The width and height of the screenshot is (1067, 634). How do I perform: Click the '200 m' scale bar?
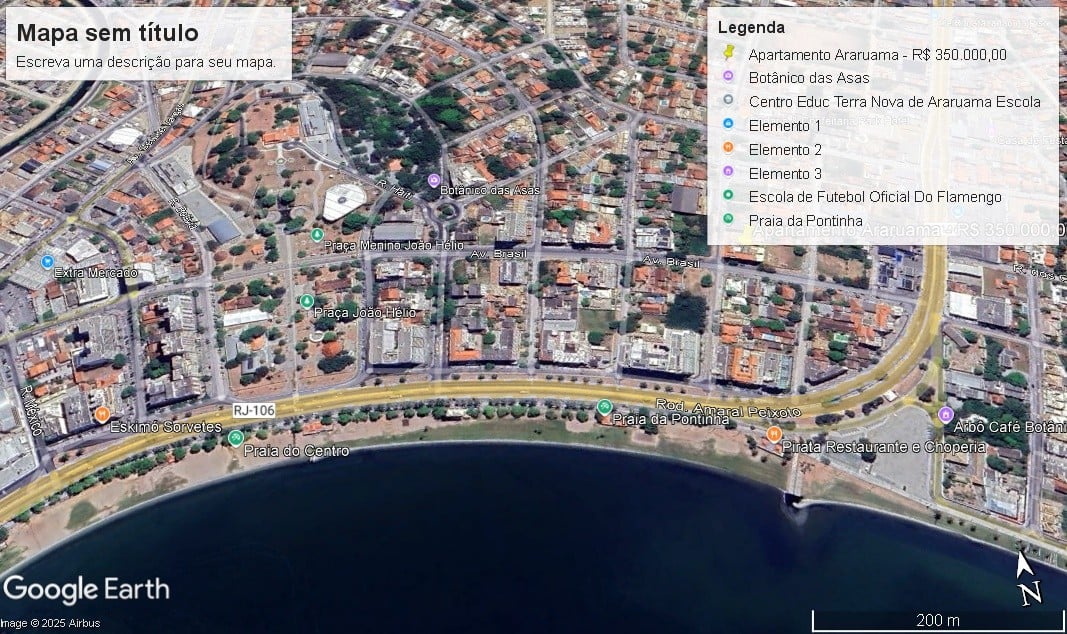coord(938,620)
